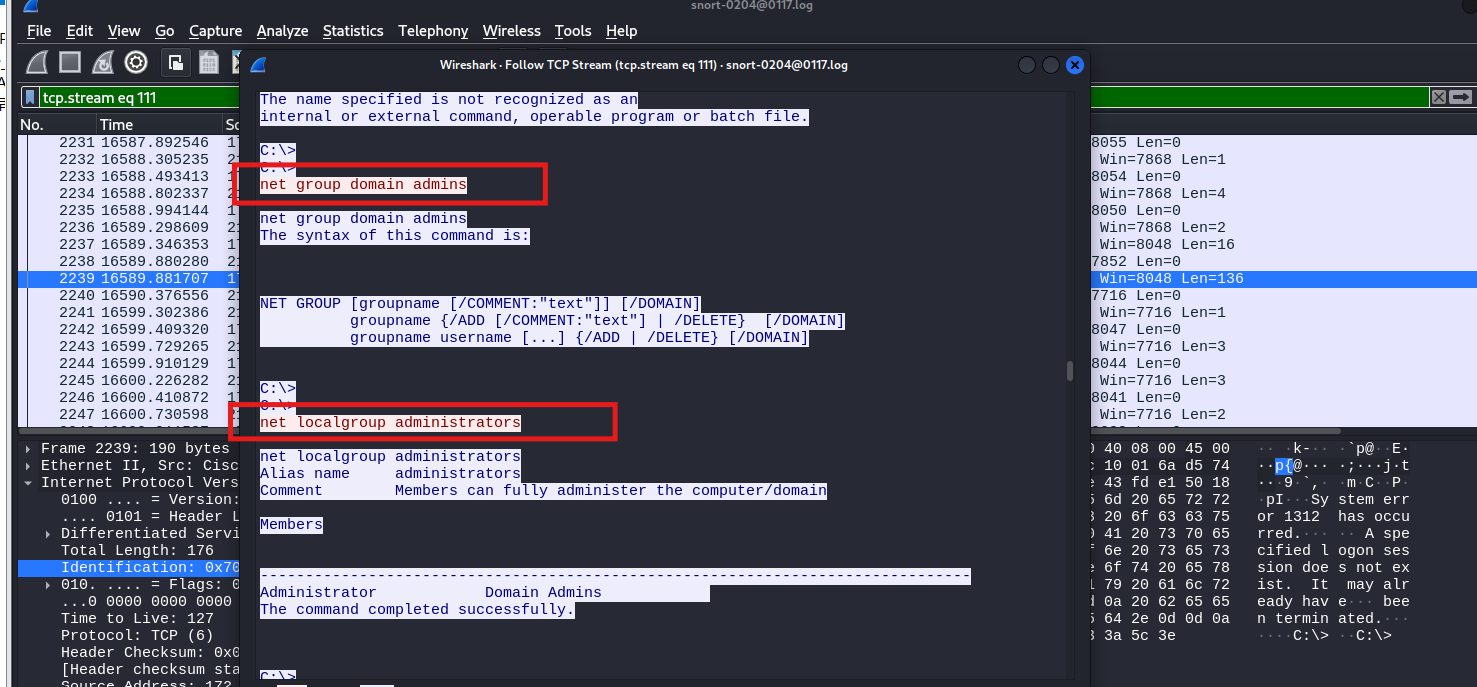Viewport: 1477px width, 687px height.
Task: Click 'net group domain admins' red command text
Action: click(363, 185)
